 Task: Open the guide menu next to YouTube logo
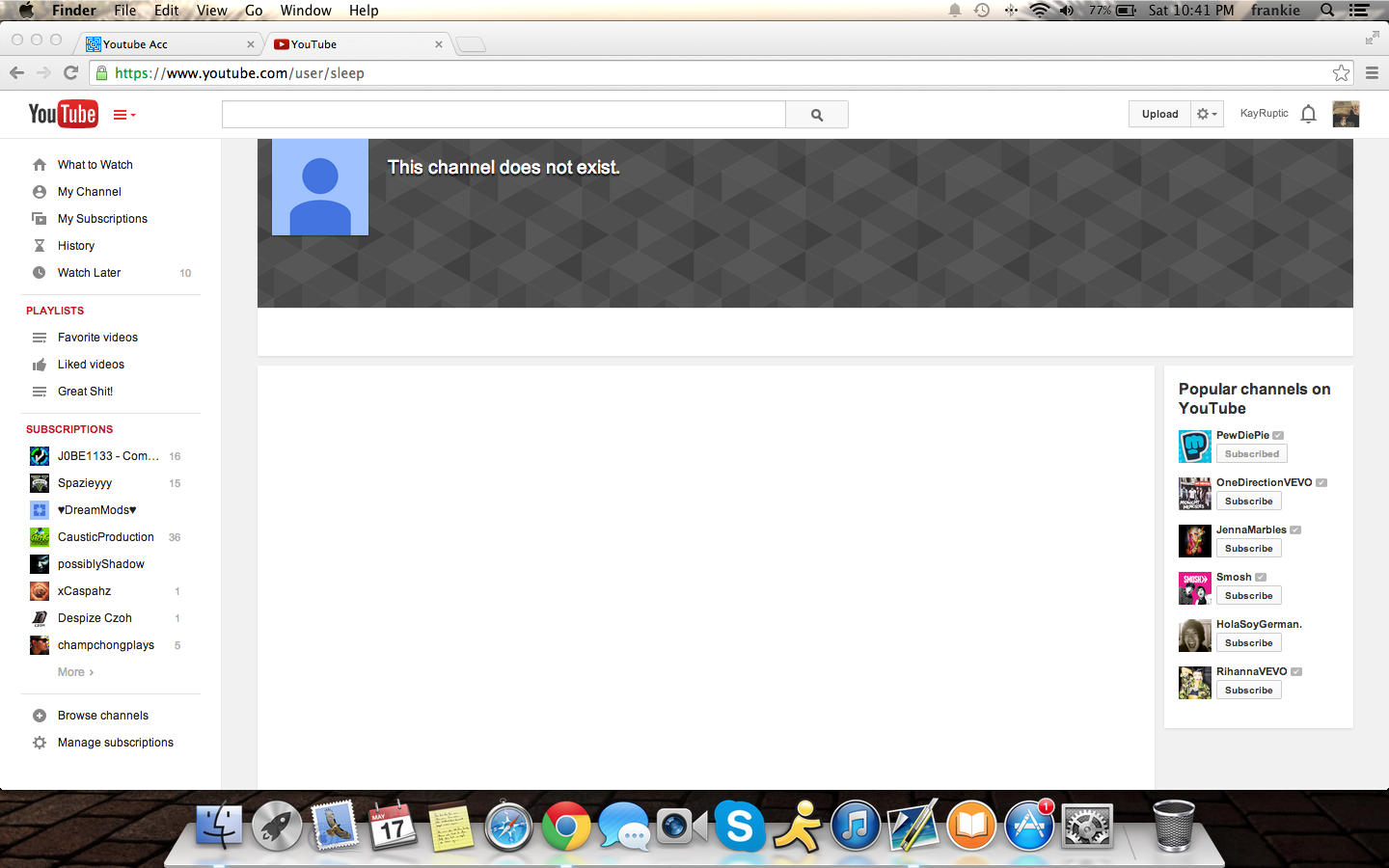point(124,115)
